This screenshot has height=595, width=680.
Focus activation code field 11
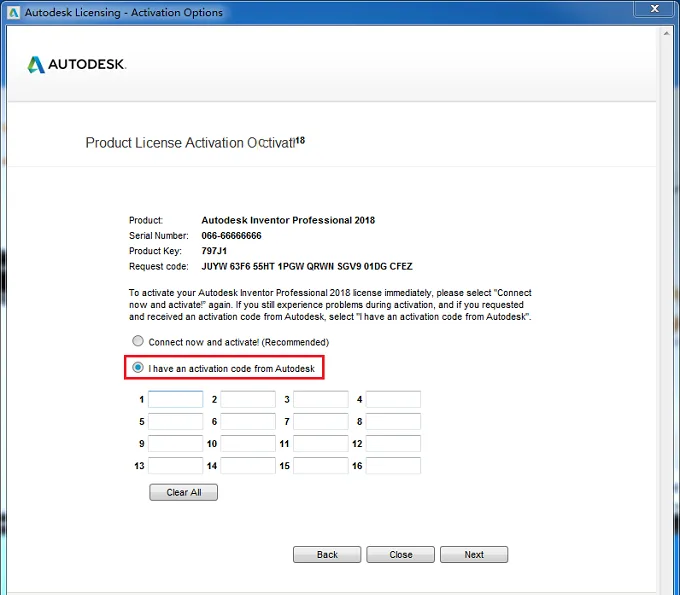321,444
